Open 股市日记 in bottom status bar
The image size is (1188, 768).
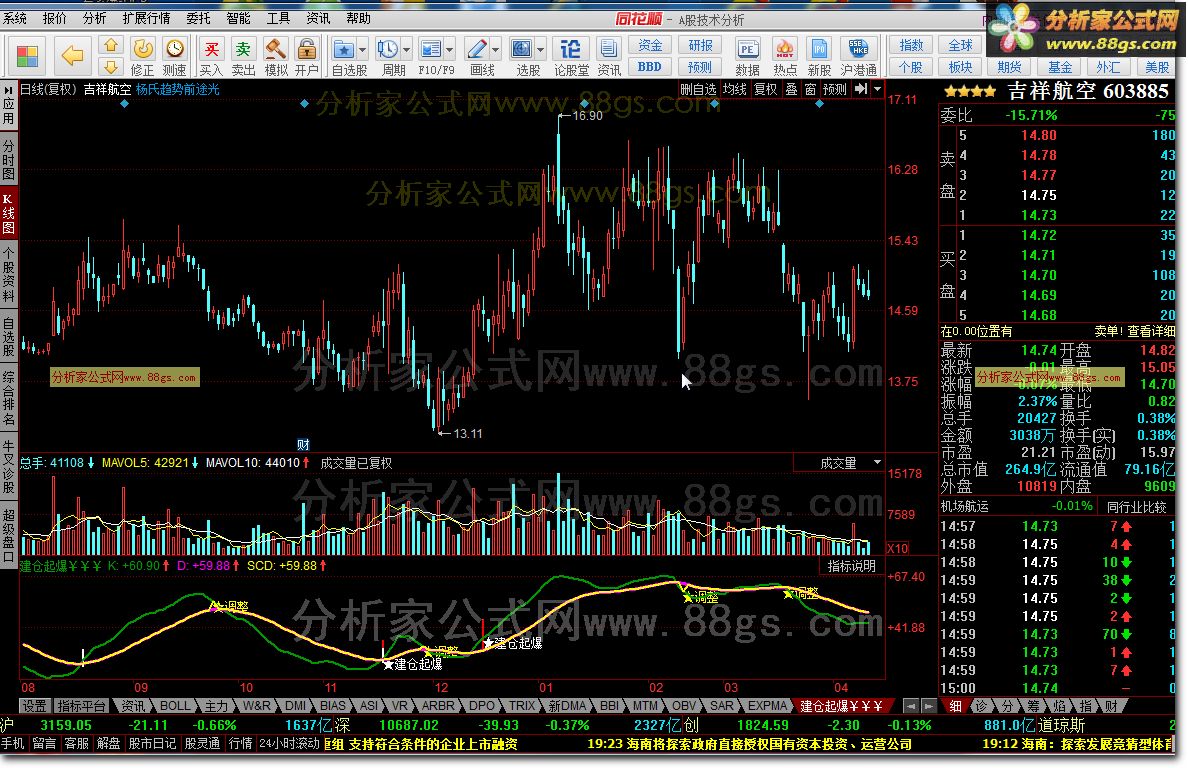pyautogui.click(x=152, y=744)
